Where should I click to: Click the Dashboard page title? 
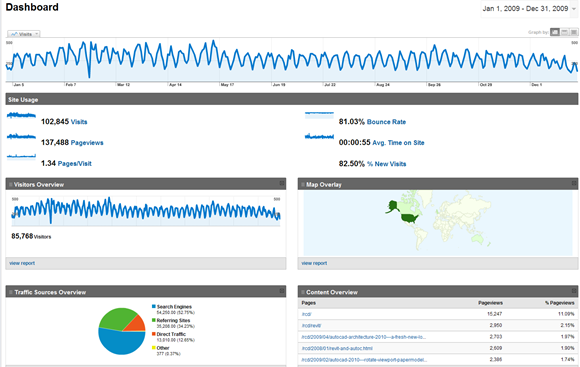[x=32, y=7]
